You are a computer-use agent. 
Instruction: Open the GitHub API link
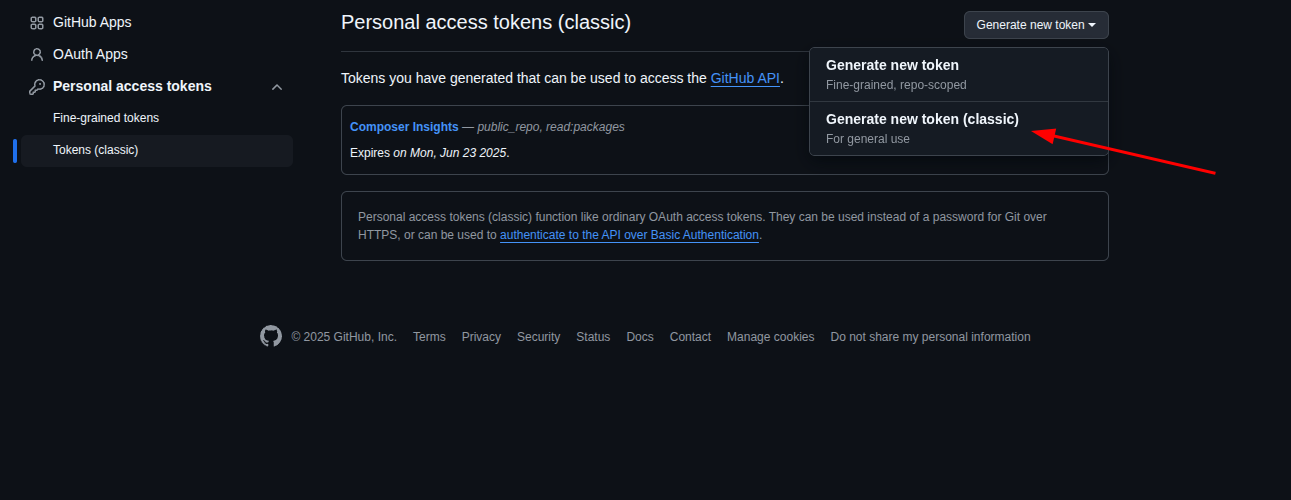[745, 78]
